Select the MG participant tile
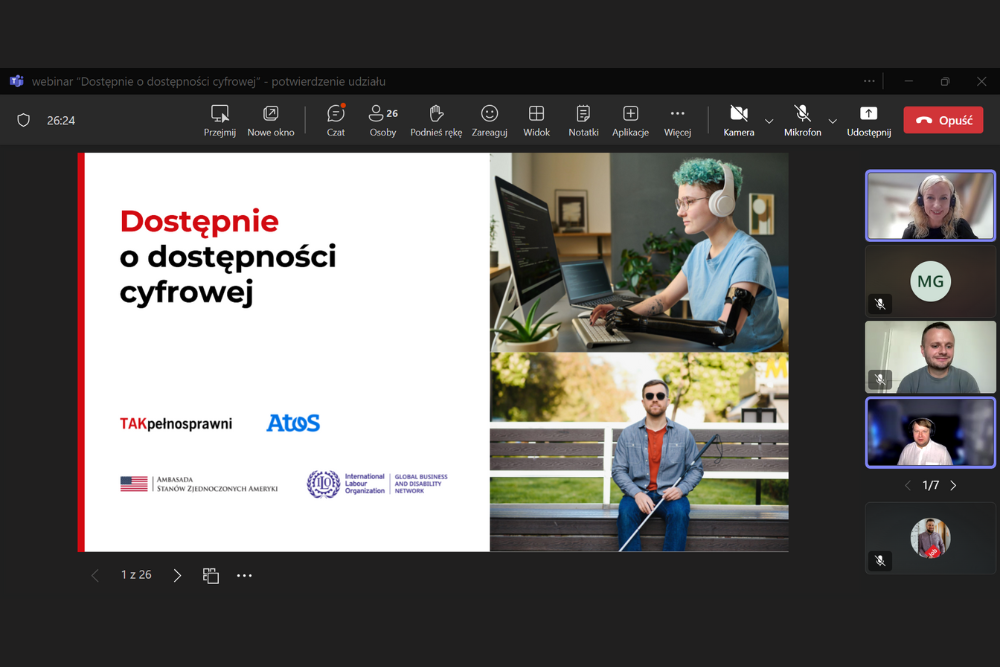This screenshot has height=667, width=1000. 930,281
